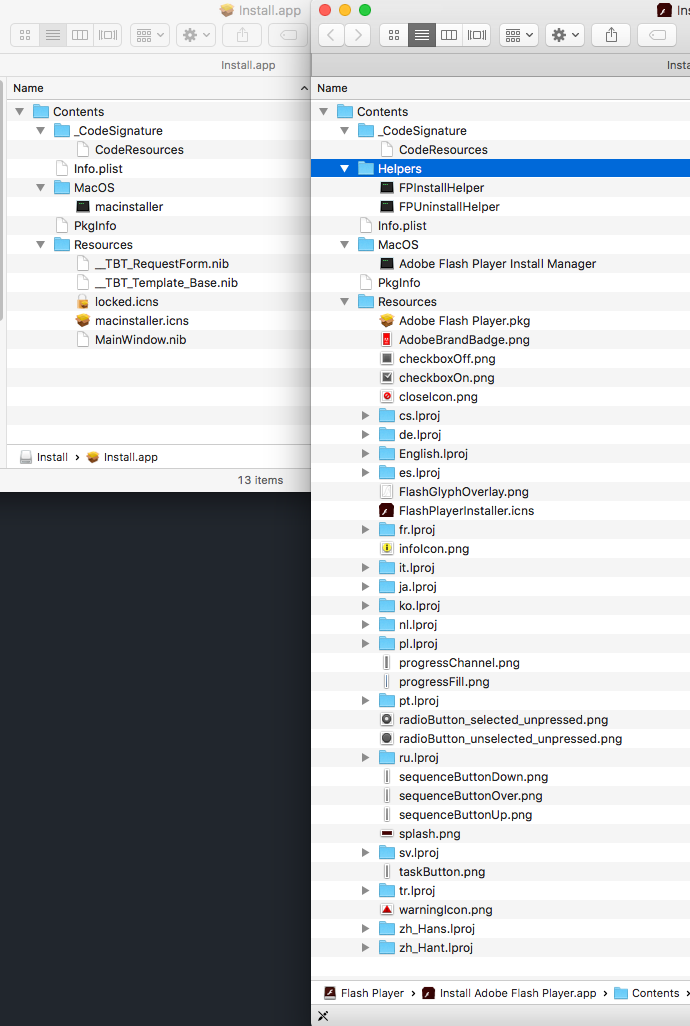
Task: Select the AdobeBrandBadge.png icon
Action: point(387,340)
